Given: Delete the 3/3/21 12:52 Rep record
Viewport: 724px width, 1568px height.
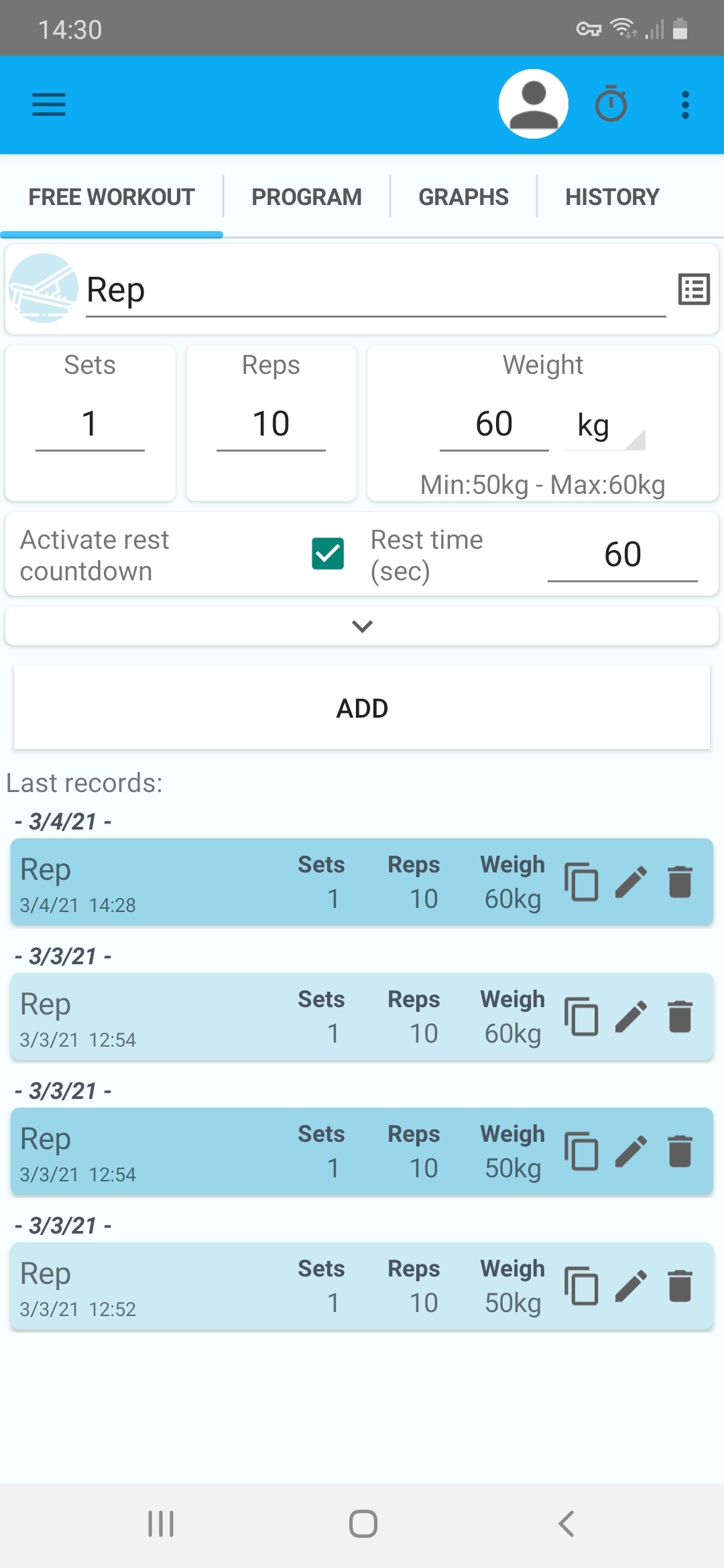Looking at the screenshot, I should tap(680, 1286).
